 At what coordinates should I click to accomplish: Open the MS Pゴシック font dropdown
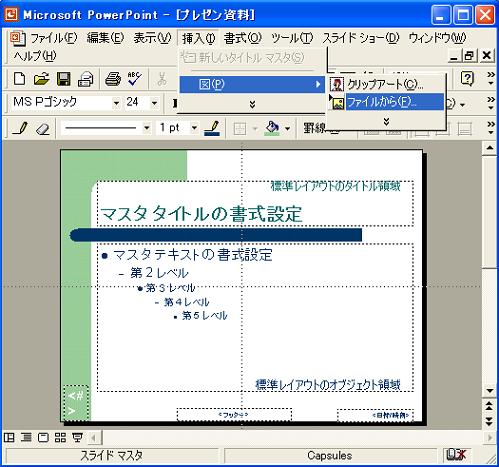click(116, 103)
